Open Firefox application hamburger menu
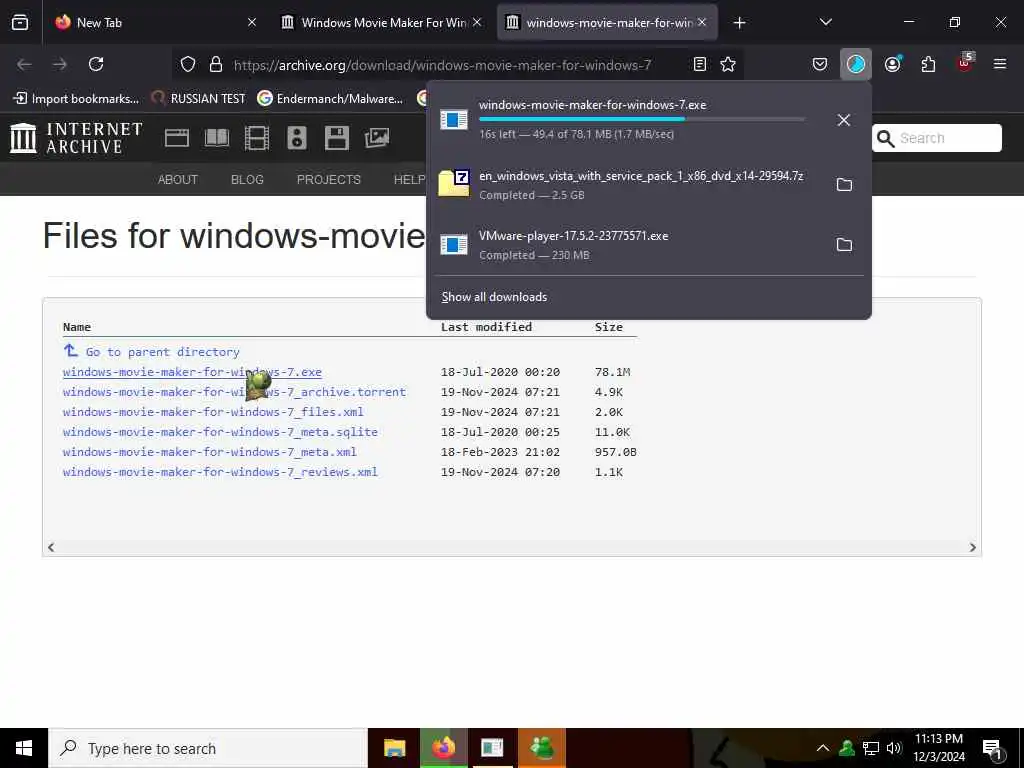 (999, 64)
